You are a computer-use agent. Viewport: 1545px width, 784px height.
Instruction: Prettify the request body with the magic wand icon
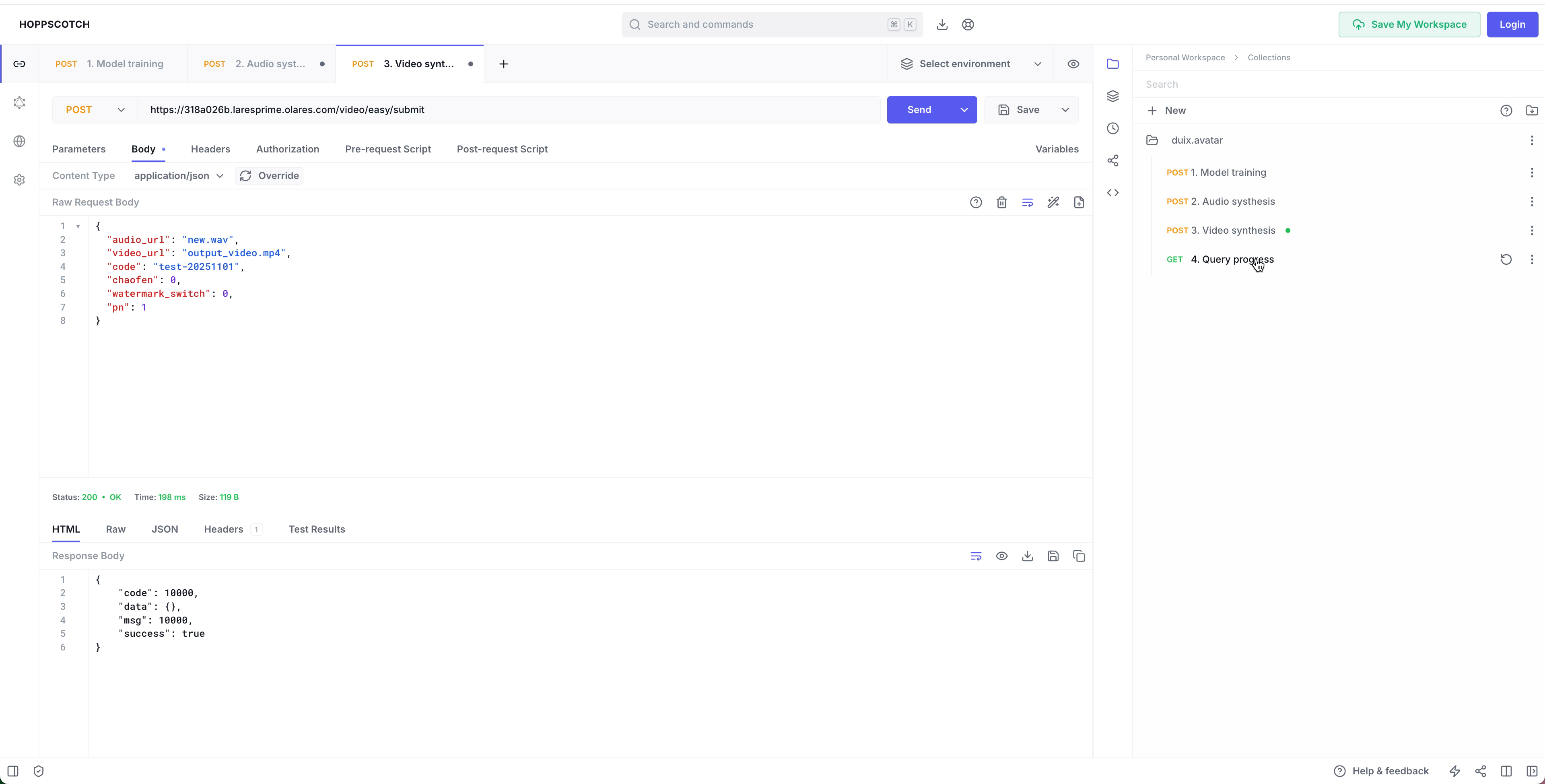[x=1053, y=202]
